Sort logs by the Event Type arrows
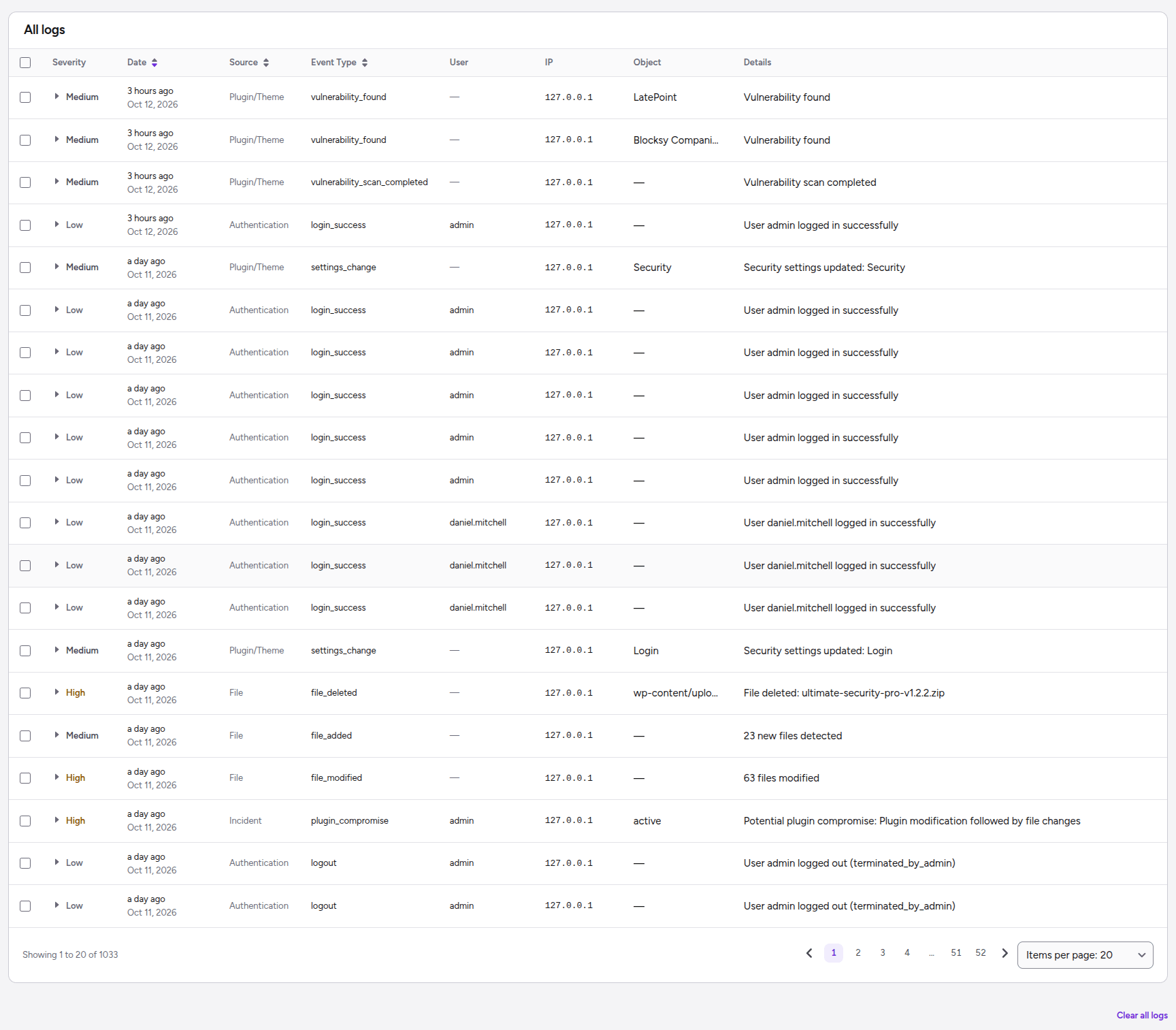1176x1030 pixels. [x=365, y=63]
